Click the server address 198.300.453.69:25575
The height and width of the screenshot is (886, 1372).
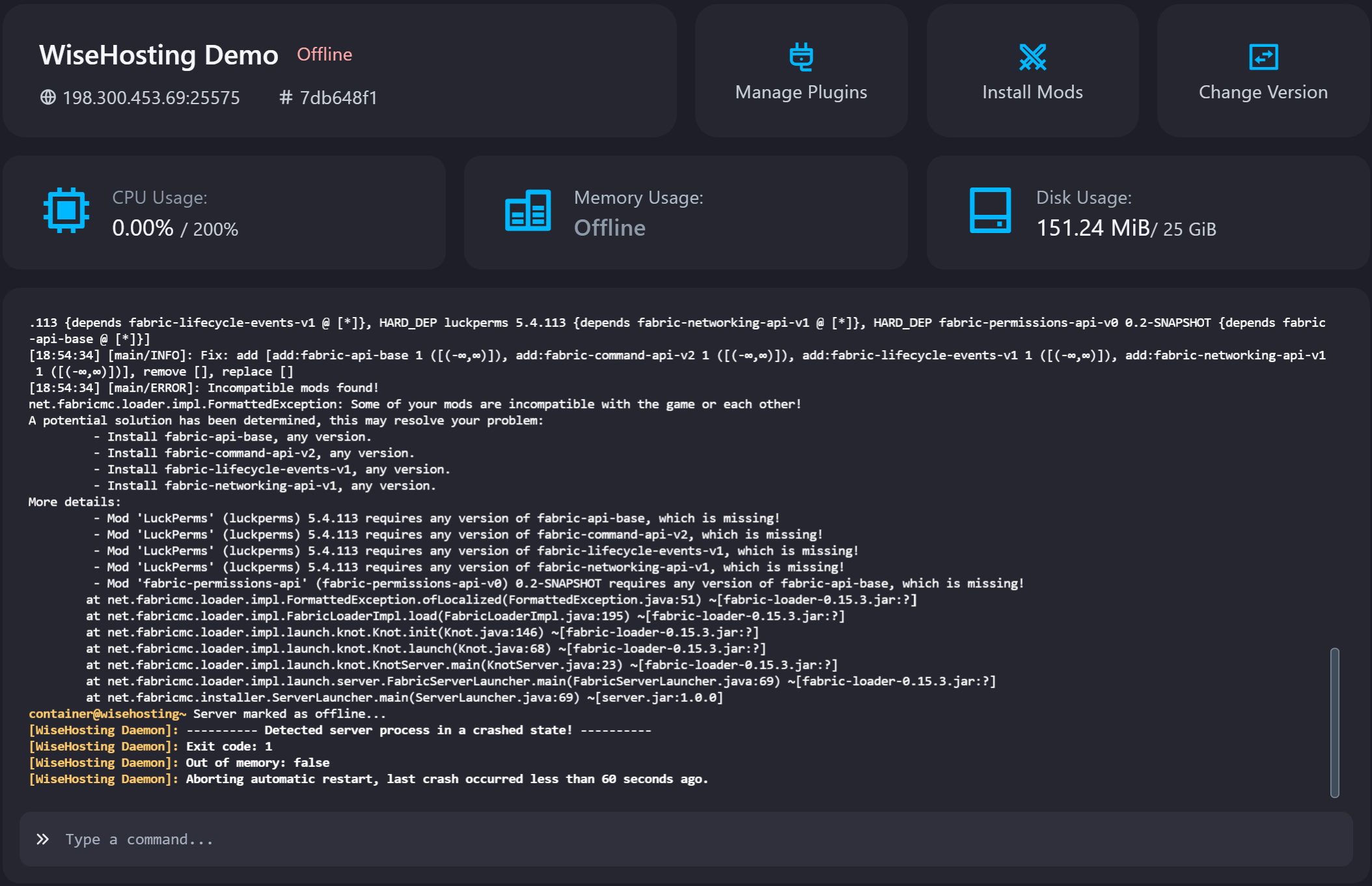click(151, 98)
